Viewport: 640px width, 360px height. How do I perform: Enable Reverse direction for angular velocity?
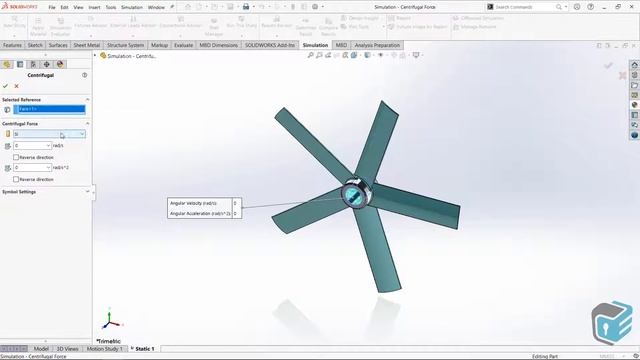click(16, 157)
